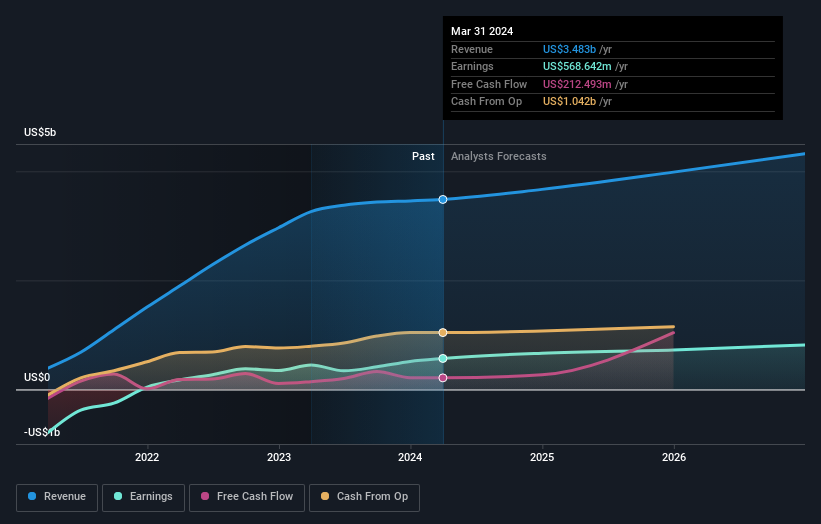
Task: Click the US$5b y-axis label
Action: [x=40, y=132]
